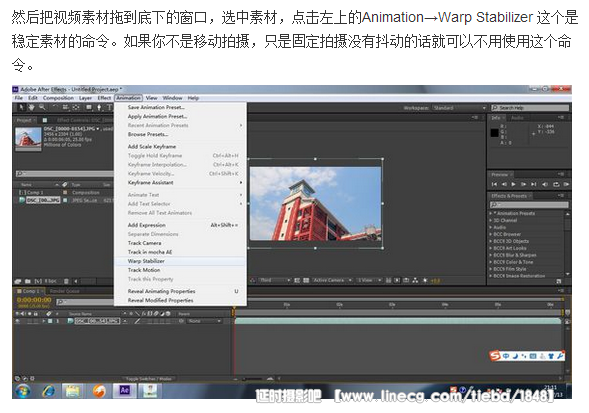Click the Effects & Presets search field
The width and height of the screenshot is (589, 413).
pos(529,205)
